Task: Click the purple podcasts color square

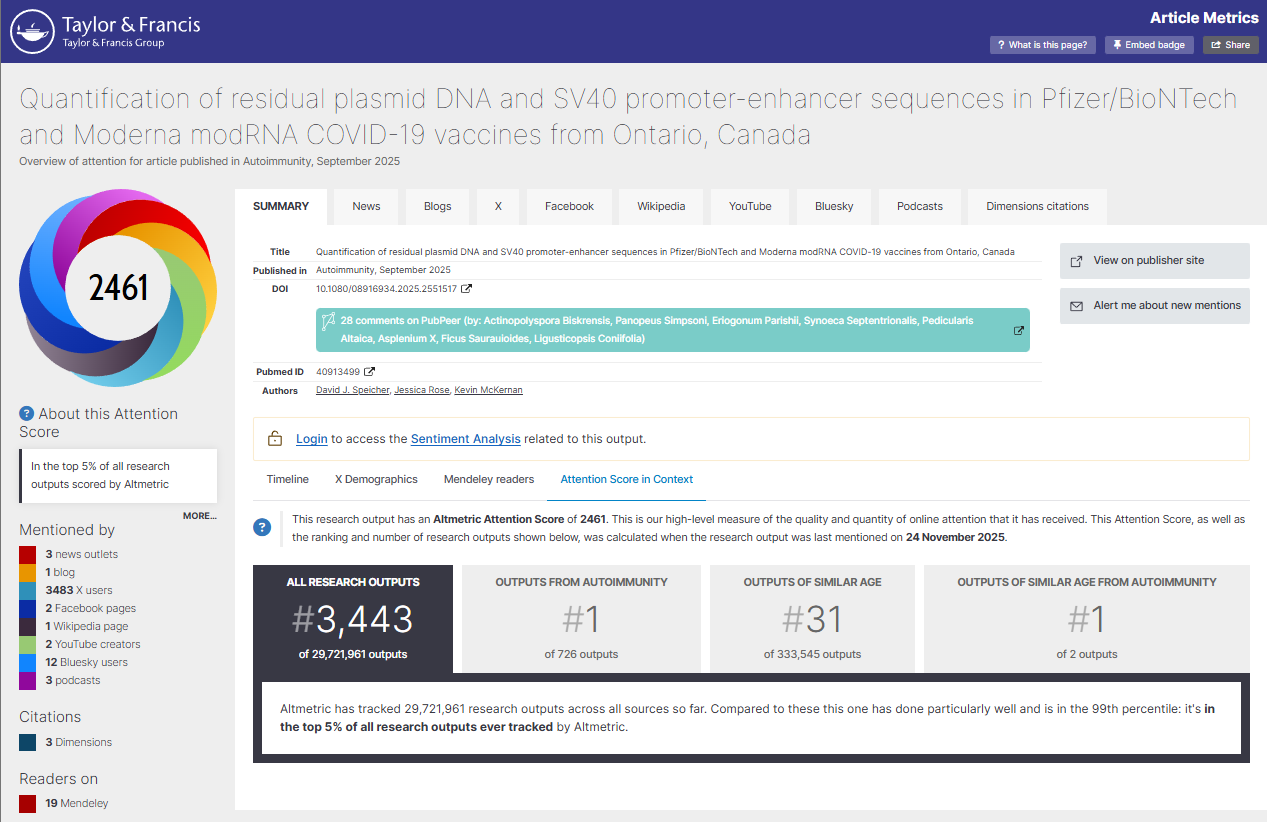Action: click(28, 680)
